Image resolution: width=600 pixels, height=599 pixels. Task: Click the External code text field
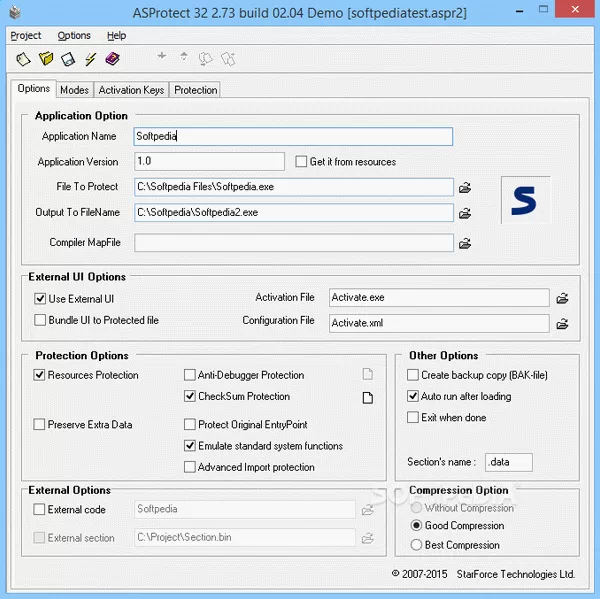[x=245, y=509]
